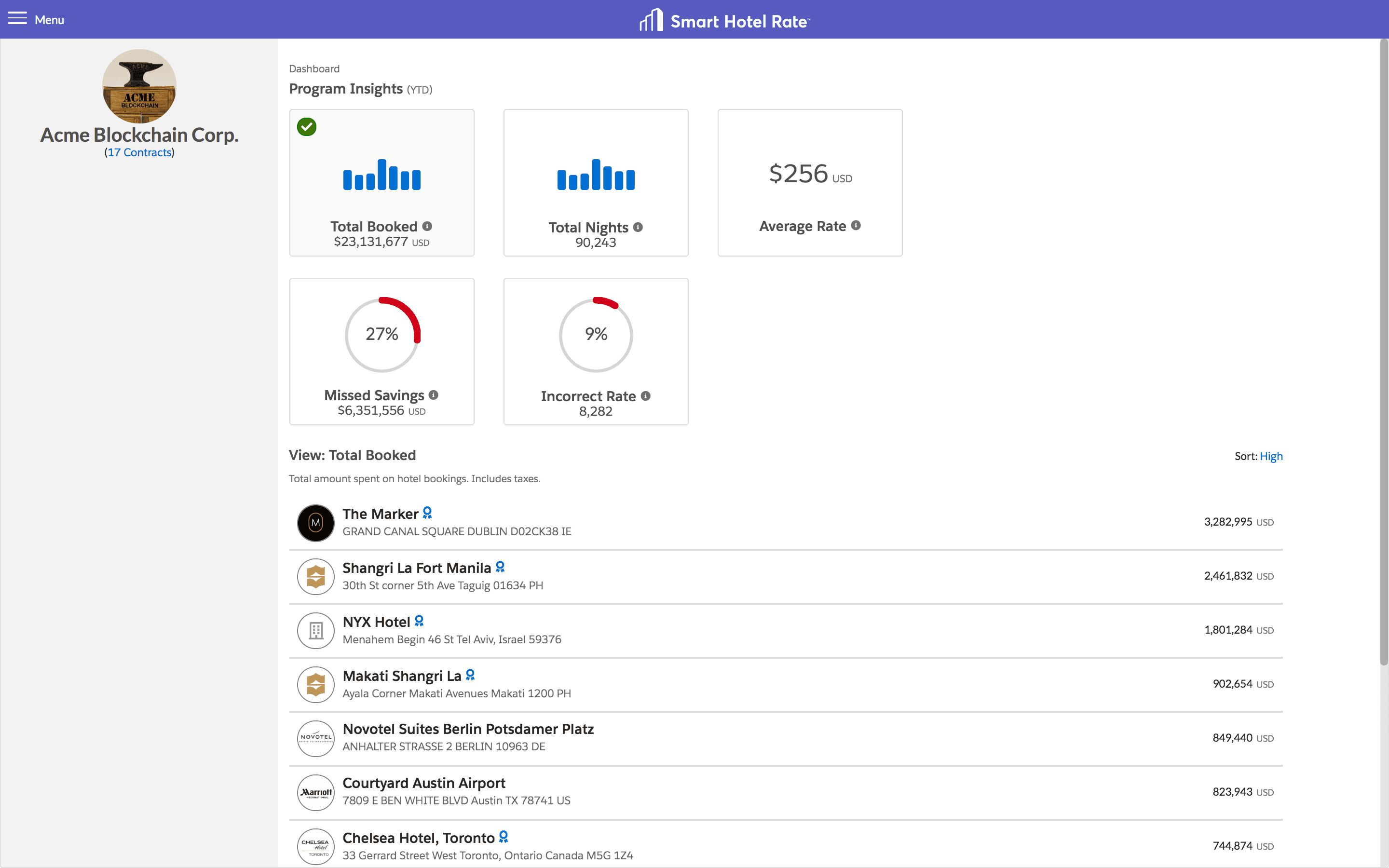The height and width of the screenshot is (868, 1389).
Task: Open the 17 Contracts link
Action: (139, 152)
